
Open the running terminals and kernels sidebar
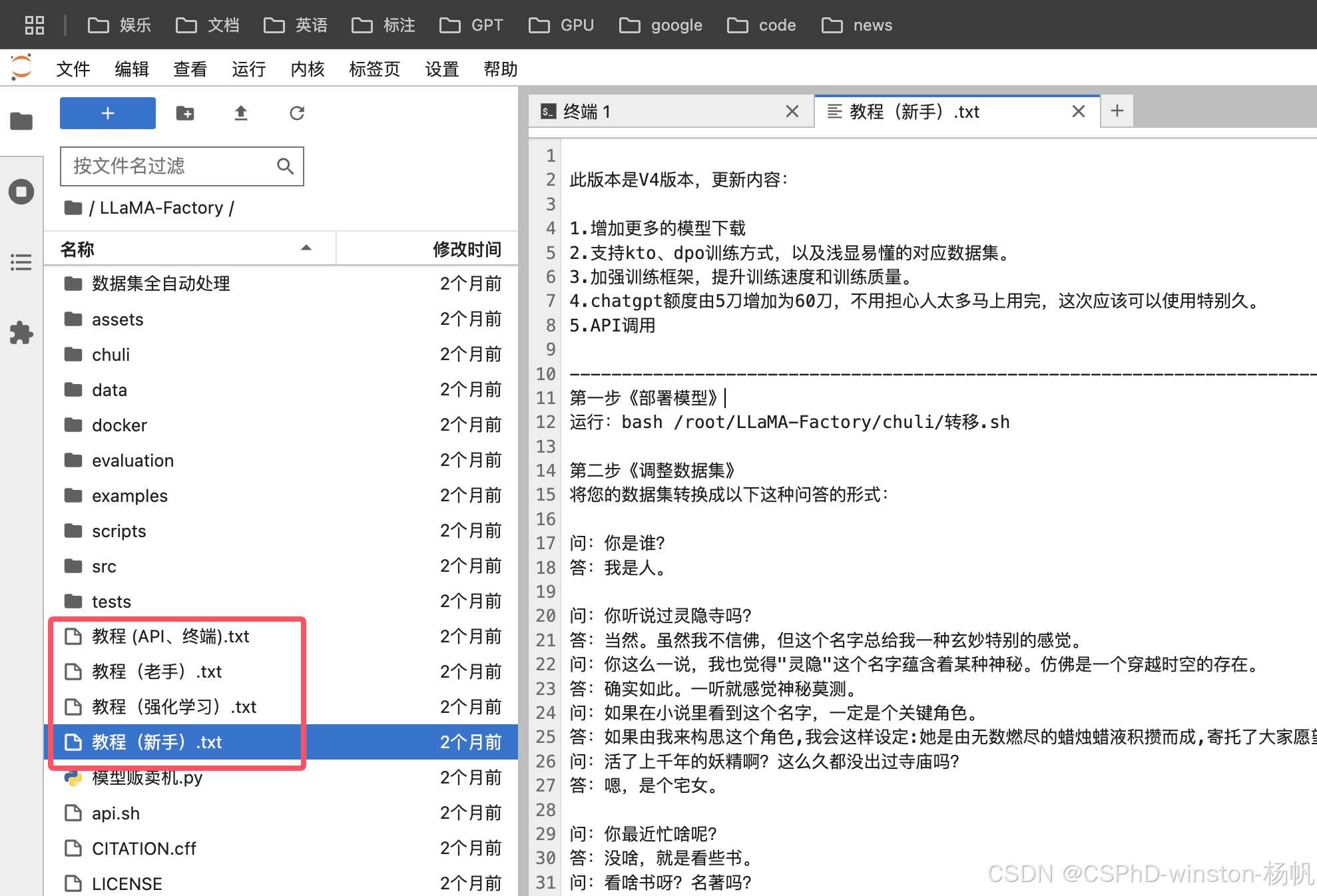(21, 192)
